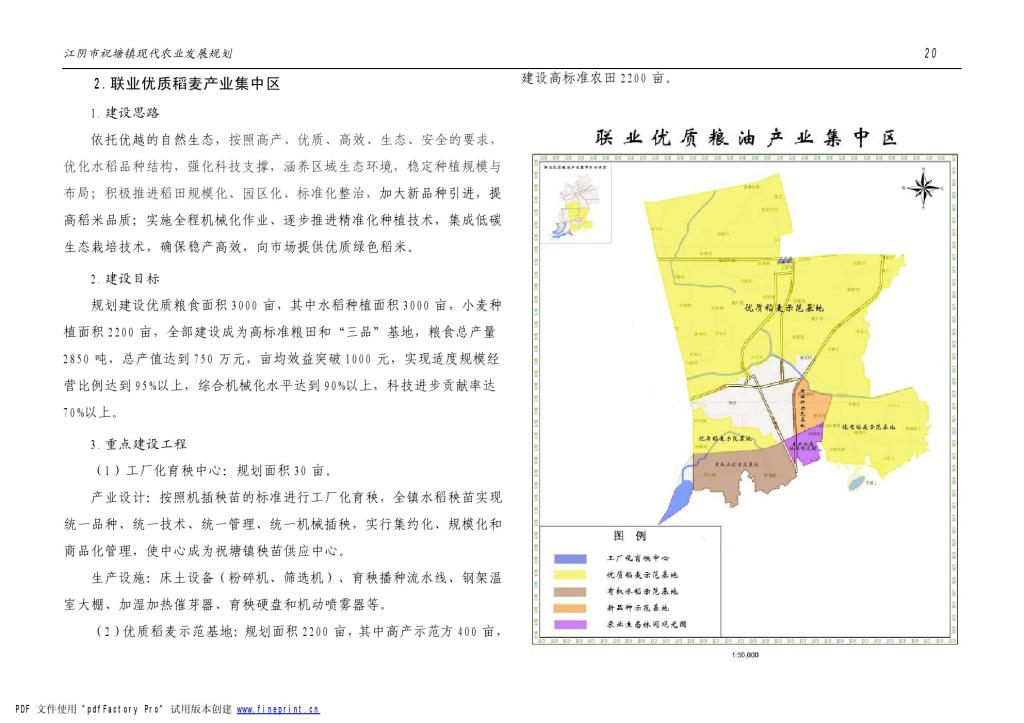The width and height of the screenshot is (1024, 723).
Task: Click the orange 新品种示范基地 legend swatch
Action: tap(570, 607)
